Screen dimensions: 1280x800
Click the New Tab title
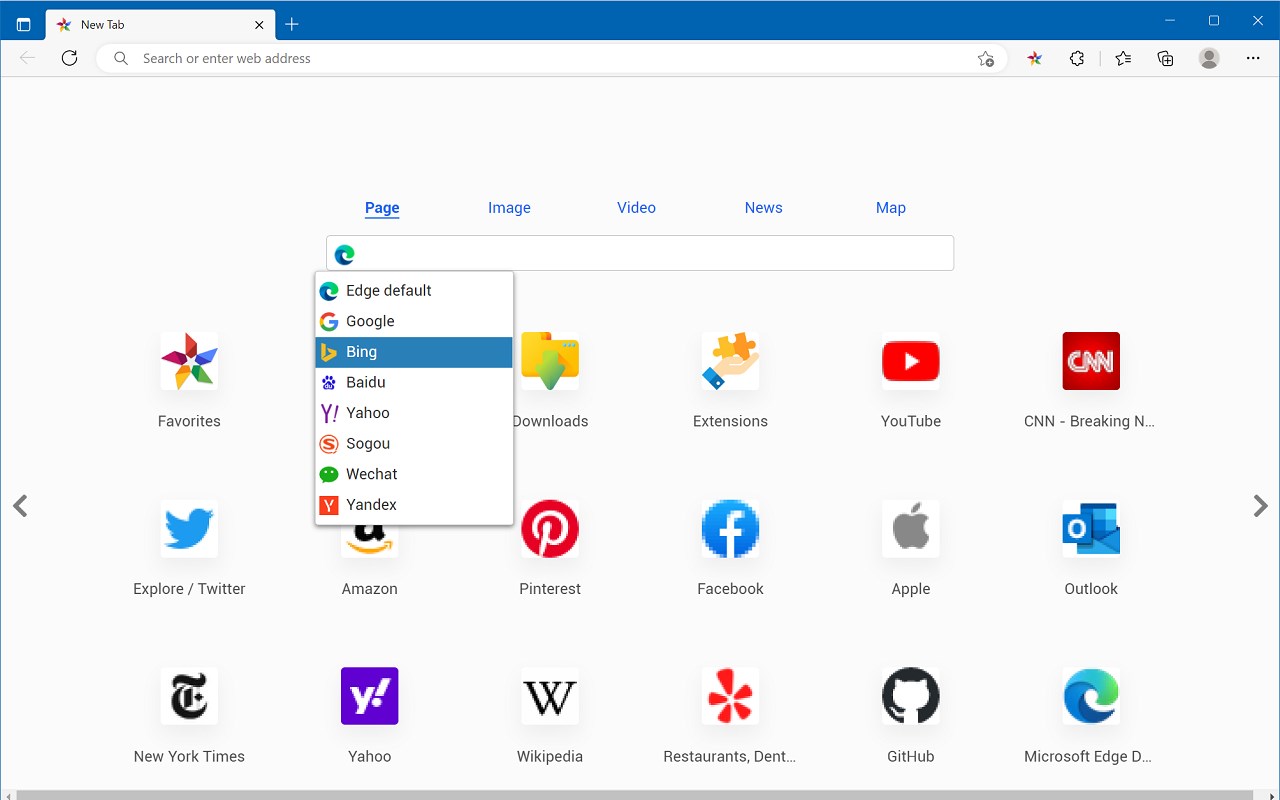[x=102, y=24]
